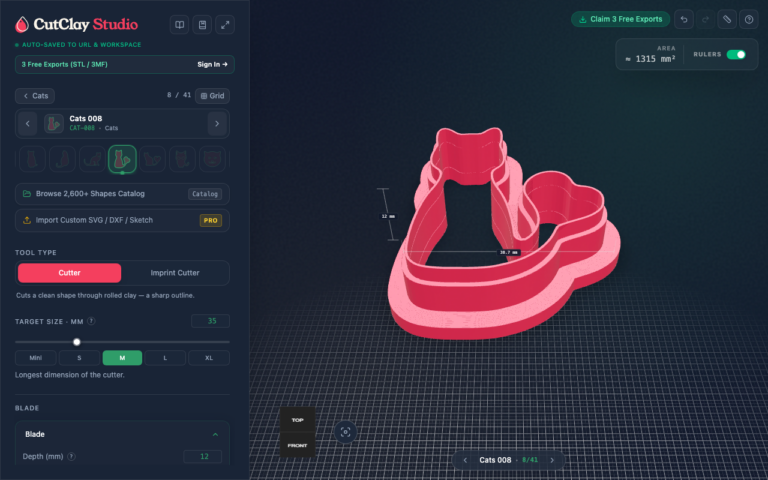Click the 3 Free Exports (STL / 3MF) banner
This screenshot has width=768, height=480.
pyautogui.click(x=124, y=65)
